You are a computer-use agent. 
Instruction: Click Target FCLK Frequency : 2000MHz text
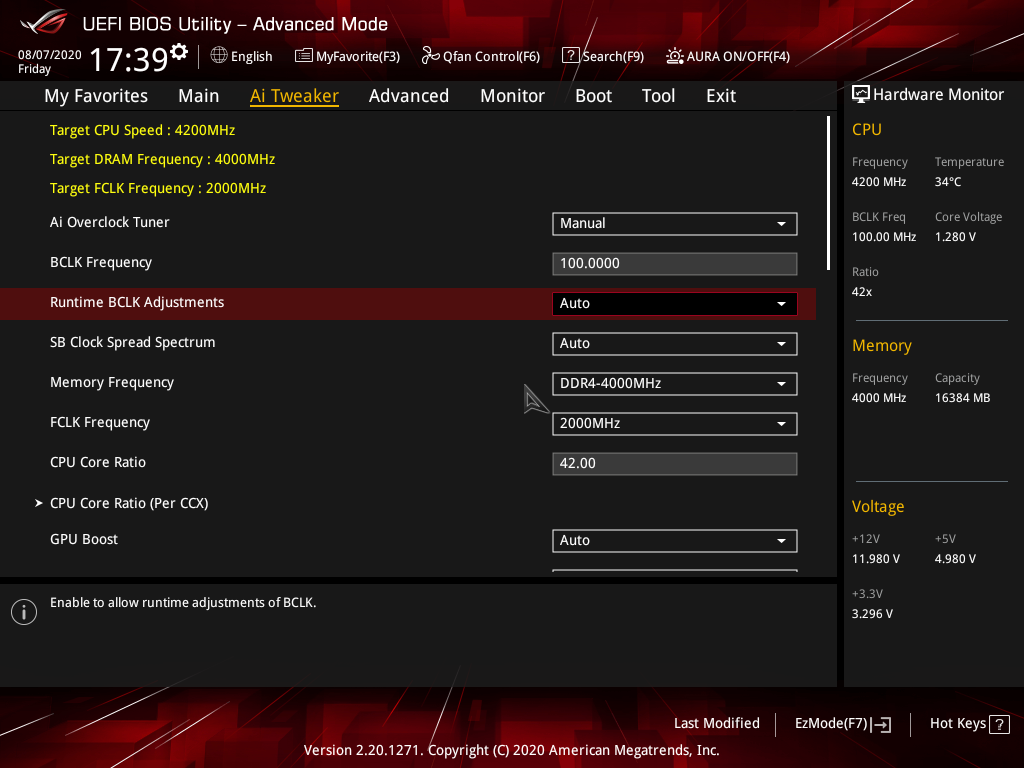pos(158,188)
